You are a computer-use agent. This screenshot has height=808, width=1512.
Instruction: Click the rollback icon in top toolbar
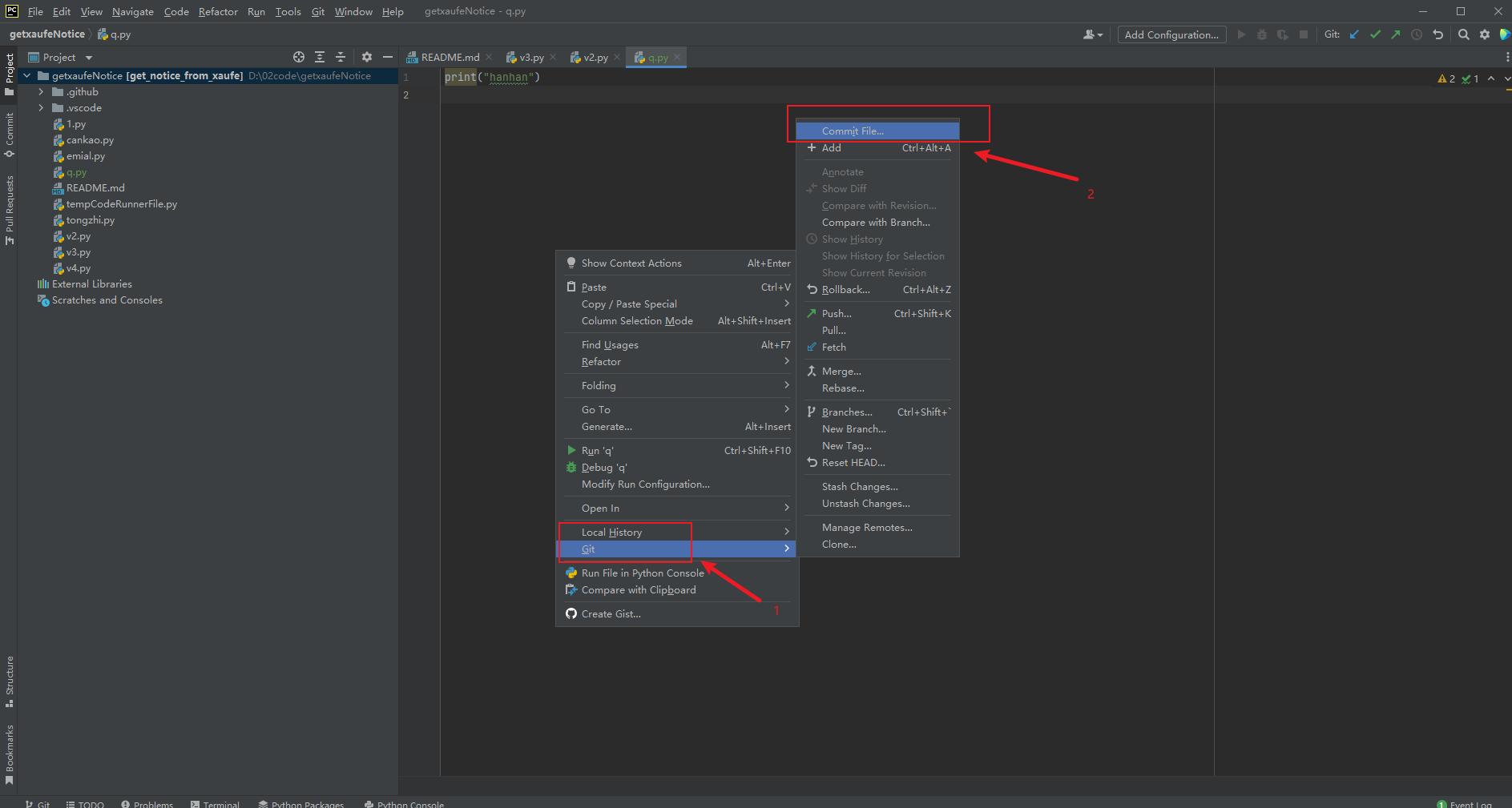click(1437, 34)
